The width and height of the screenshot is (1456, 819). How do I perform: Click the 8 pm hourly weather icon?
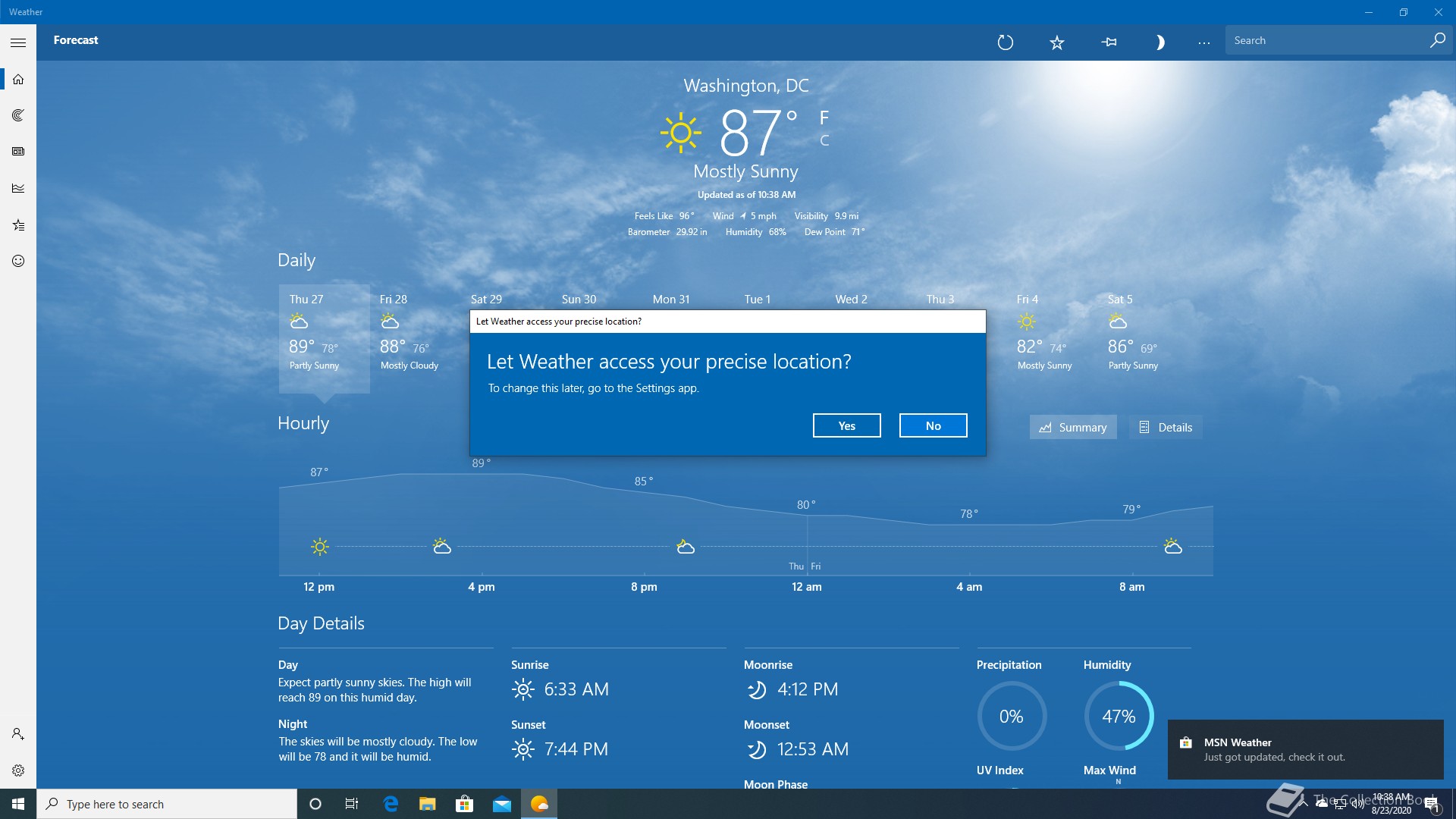(x=686, y=546)
